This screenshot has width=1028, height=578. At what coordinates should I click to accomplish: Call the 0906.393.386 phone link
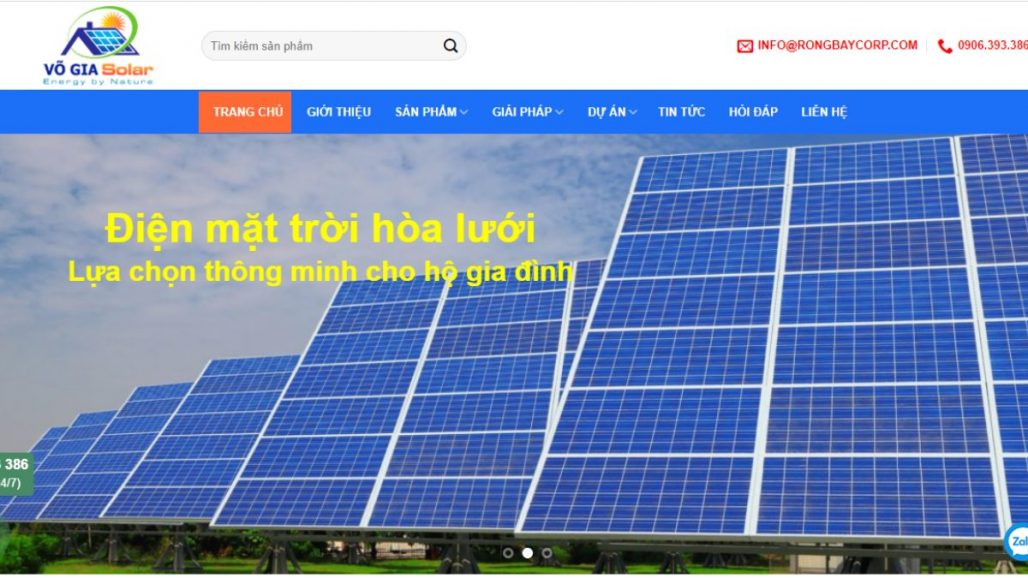click(993, 45)
